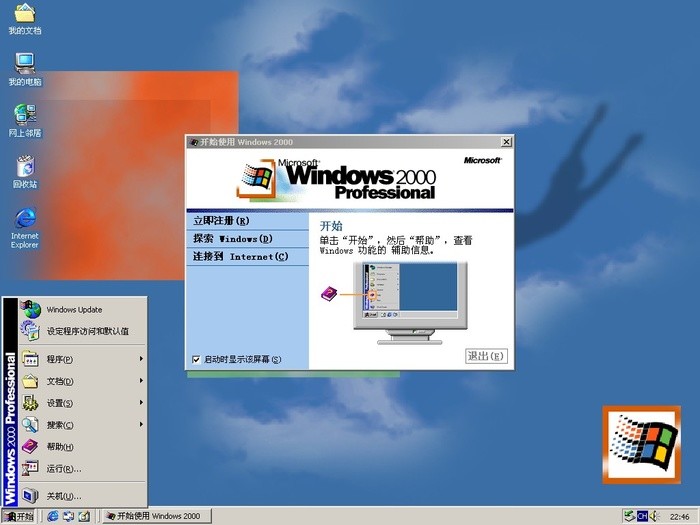Click the 设定程序访问和默认值 icon in Start menu
Screen dimensions: 700x525
pos(30,331)
